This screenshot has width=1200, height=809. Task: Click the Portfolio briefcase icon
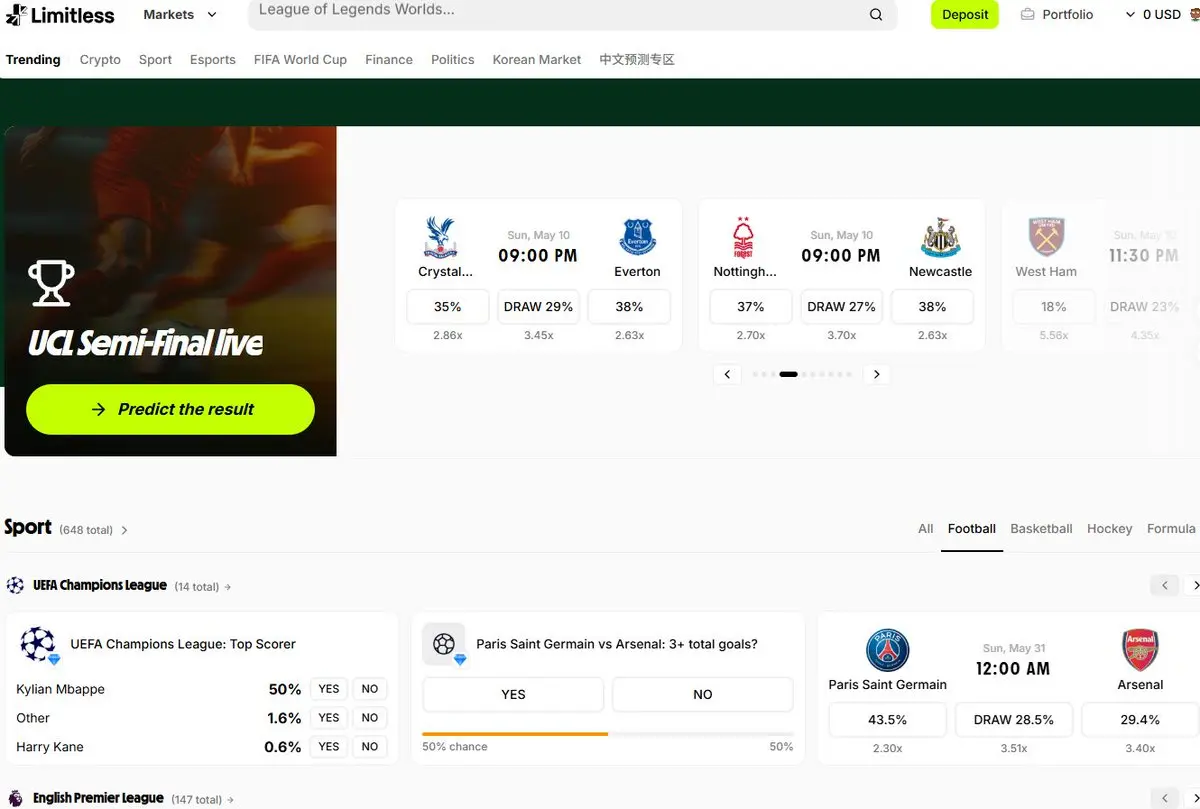coord(1027,15)
